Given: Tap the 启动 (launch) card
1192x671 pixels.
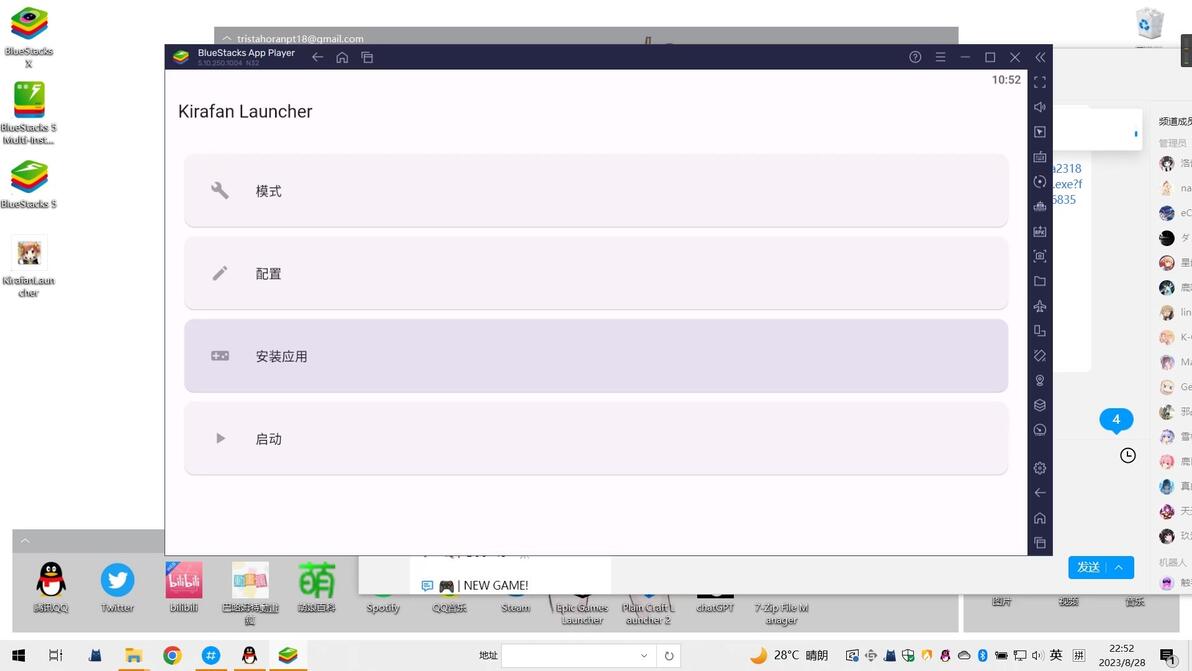Looking at the screenshot, I should pyautogui.click(x=596, y=438).
